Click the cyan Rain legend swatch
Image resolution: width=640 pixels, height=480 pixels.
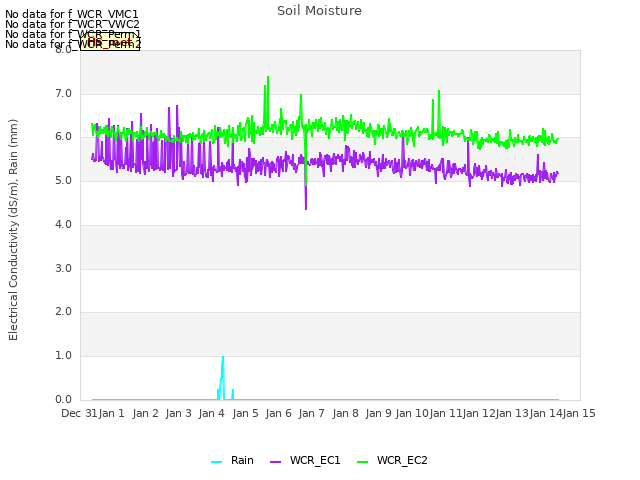[x=216, y=462]
